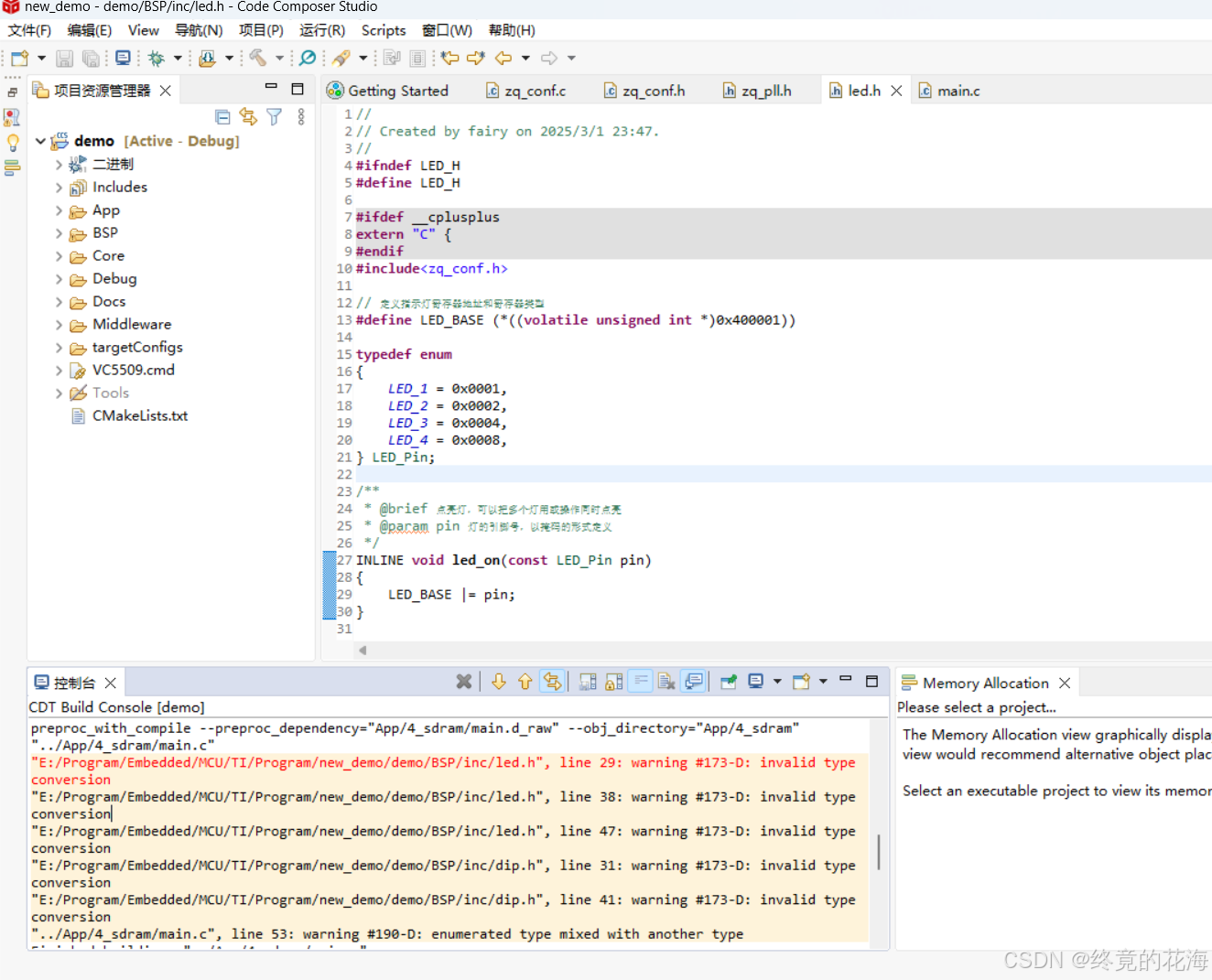Toggle Link with Editor in project explorer
Image resolution: width=1212 pixels, height=980 pixels.
click(248, 116)
